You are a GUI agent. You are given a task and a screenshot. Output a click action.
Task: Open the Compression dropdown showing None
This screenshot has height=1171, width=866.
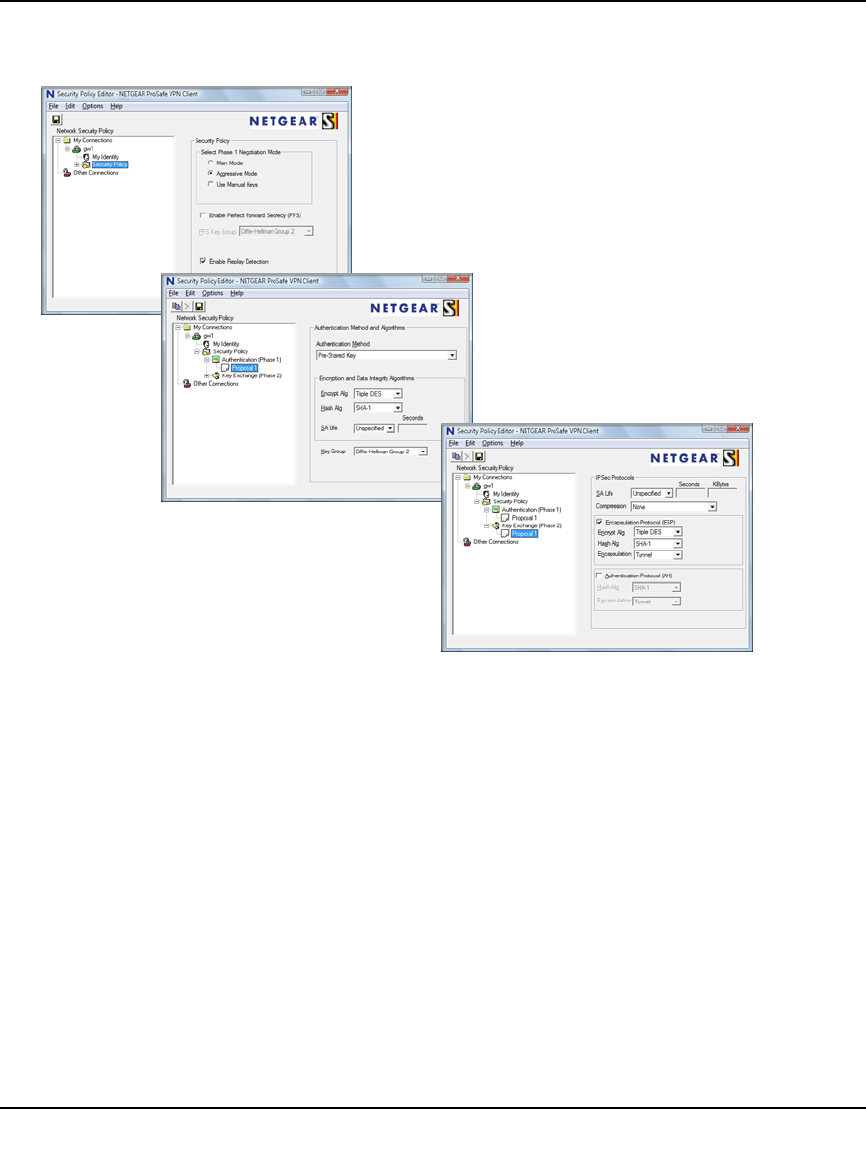(x=673, y=506)
